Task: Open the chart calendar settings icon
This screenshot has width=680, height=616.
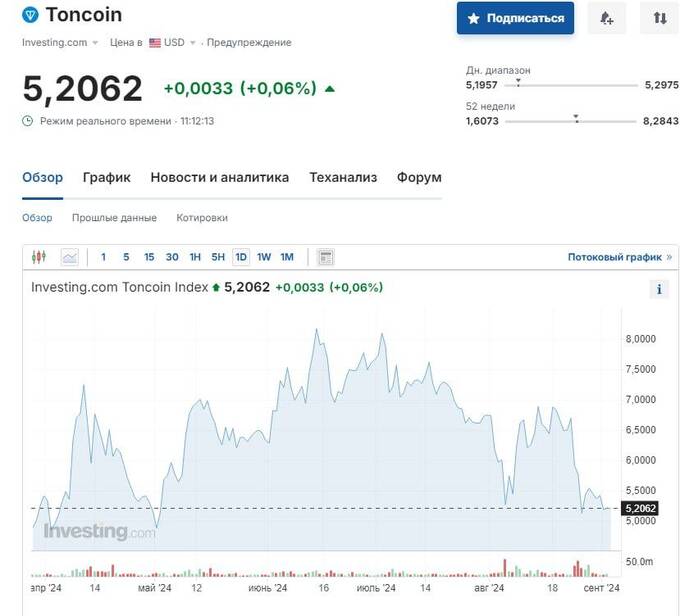Action: pos(326,257)
